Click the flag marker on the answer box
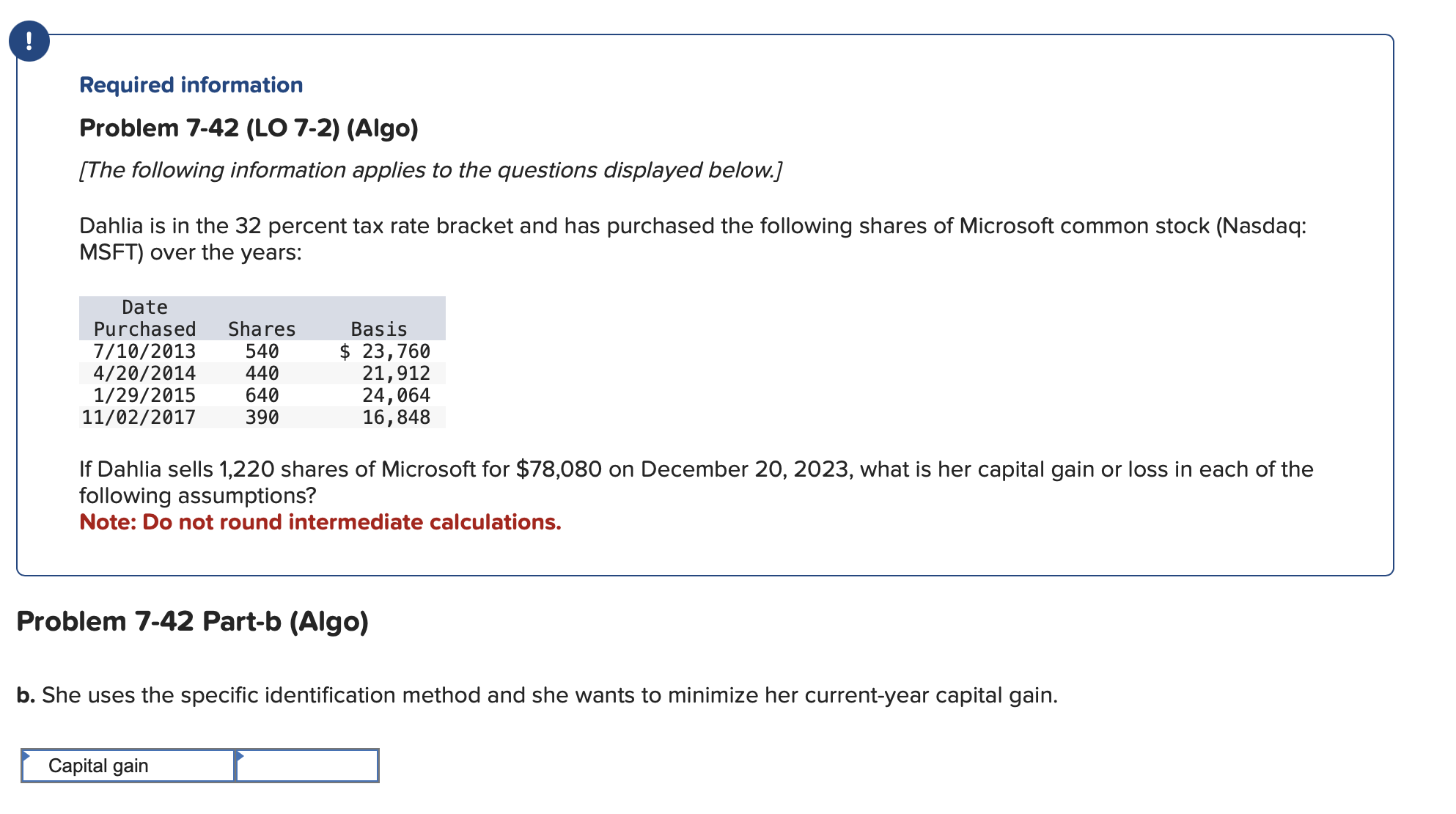Viewport: 1456px width, 814px height. [x=239, y=755]
